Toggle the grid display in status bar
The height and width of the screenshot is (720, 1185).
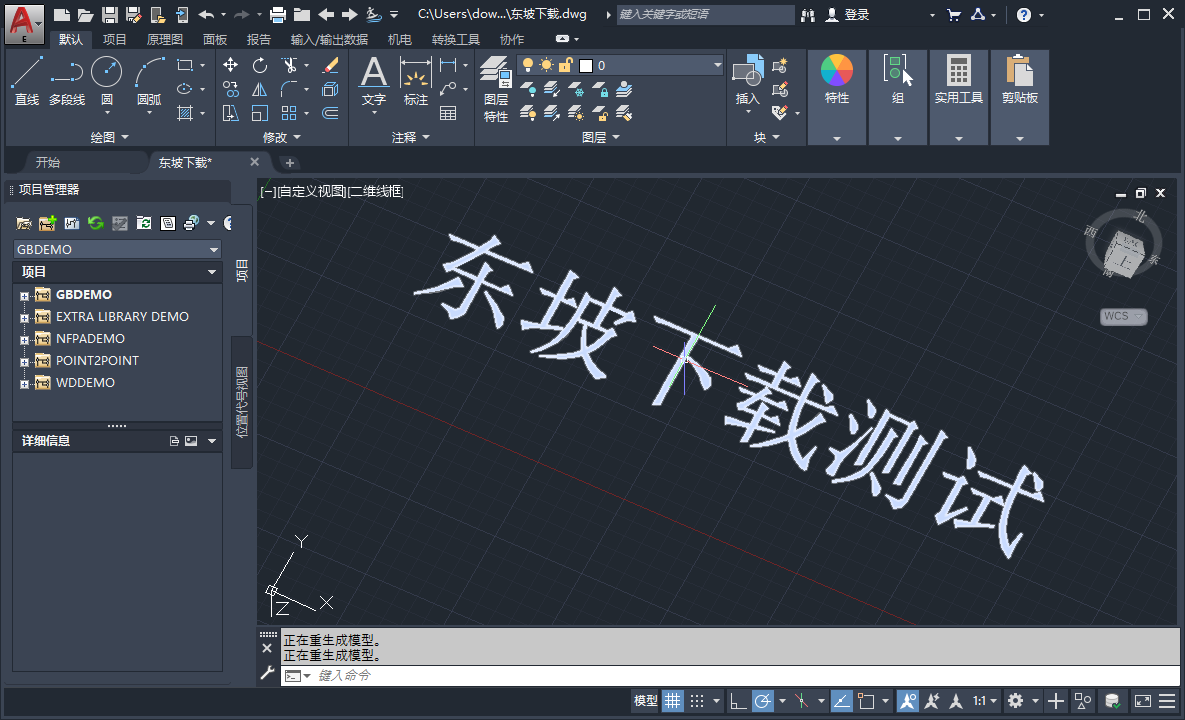point(673,700)
